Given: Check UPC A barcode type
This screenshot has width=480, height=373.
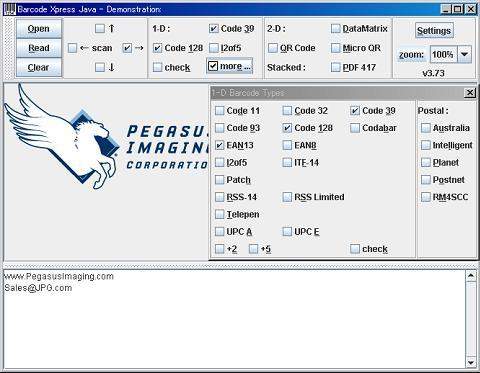Looking at the screenshot, I should 219,232.
